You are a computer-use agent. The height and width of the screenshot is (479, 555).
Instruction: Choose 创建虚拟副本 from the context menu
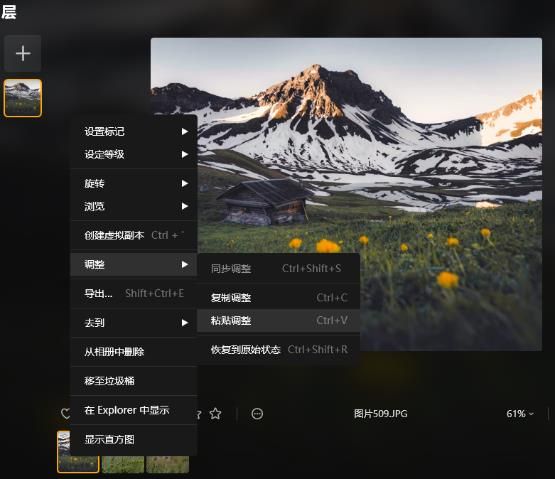(x=134, y=235)
